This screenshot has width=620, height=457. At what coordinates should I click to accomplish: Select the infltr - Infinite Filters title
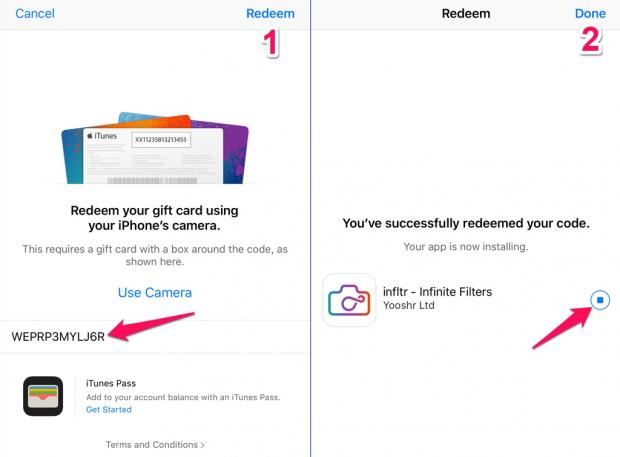point(437,292)
